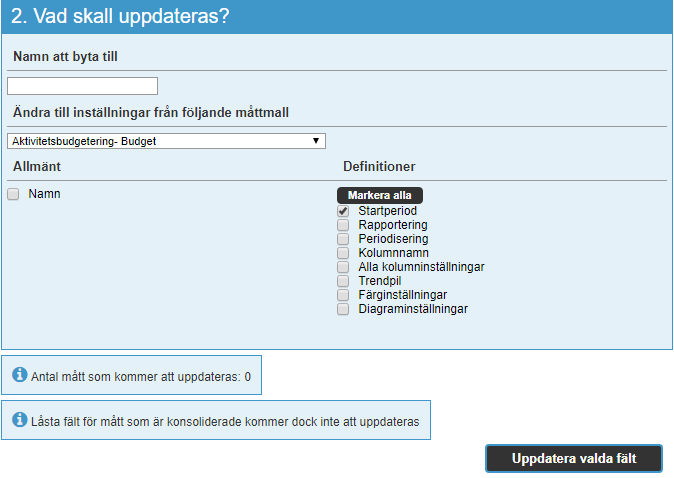Click the Vad skall uppdateras header bar
The height and width of the screenshot is (478, 674).
[x=337, y=16]
